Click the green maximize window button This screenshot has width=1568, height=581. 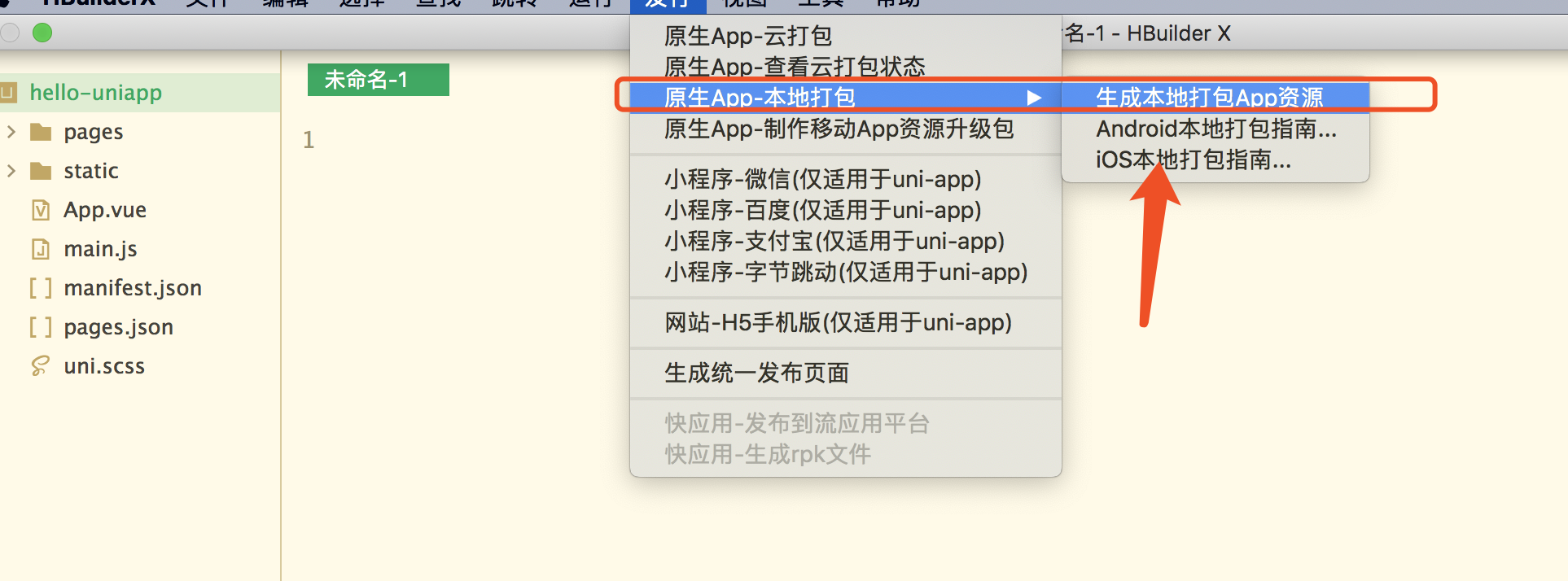(x=42, y=33)
